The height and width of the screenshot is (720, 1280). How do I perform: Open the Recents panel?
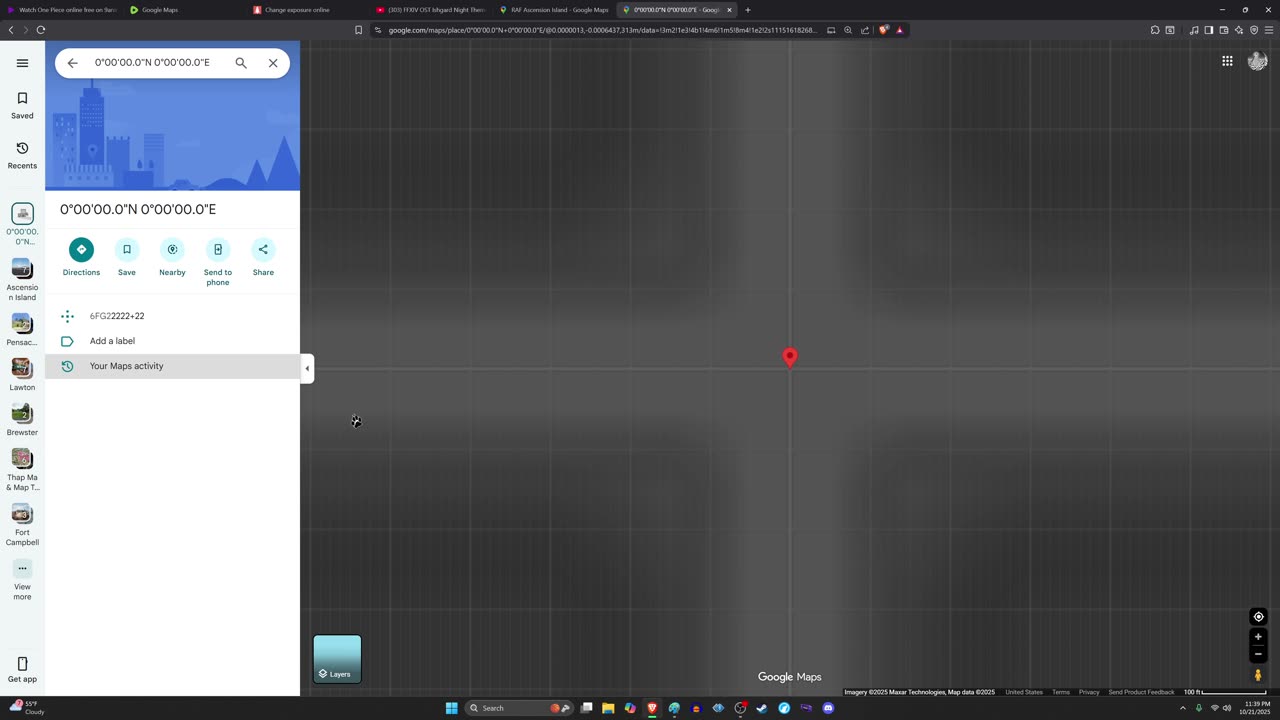(22, 155)
